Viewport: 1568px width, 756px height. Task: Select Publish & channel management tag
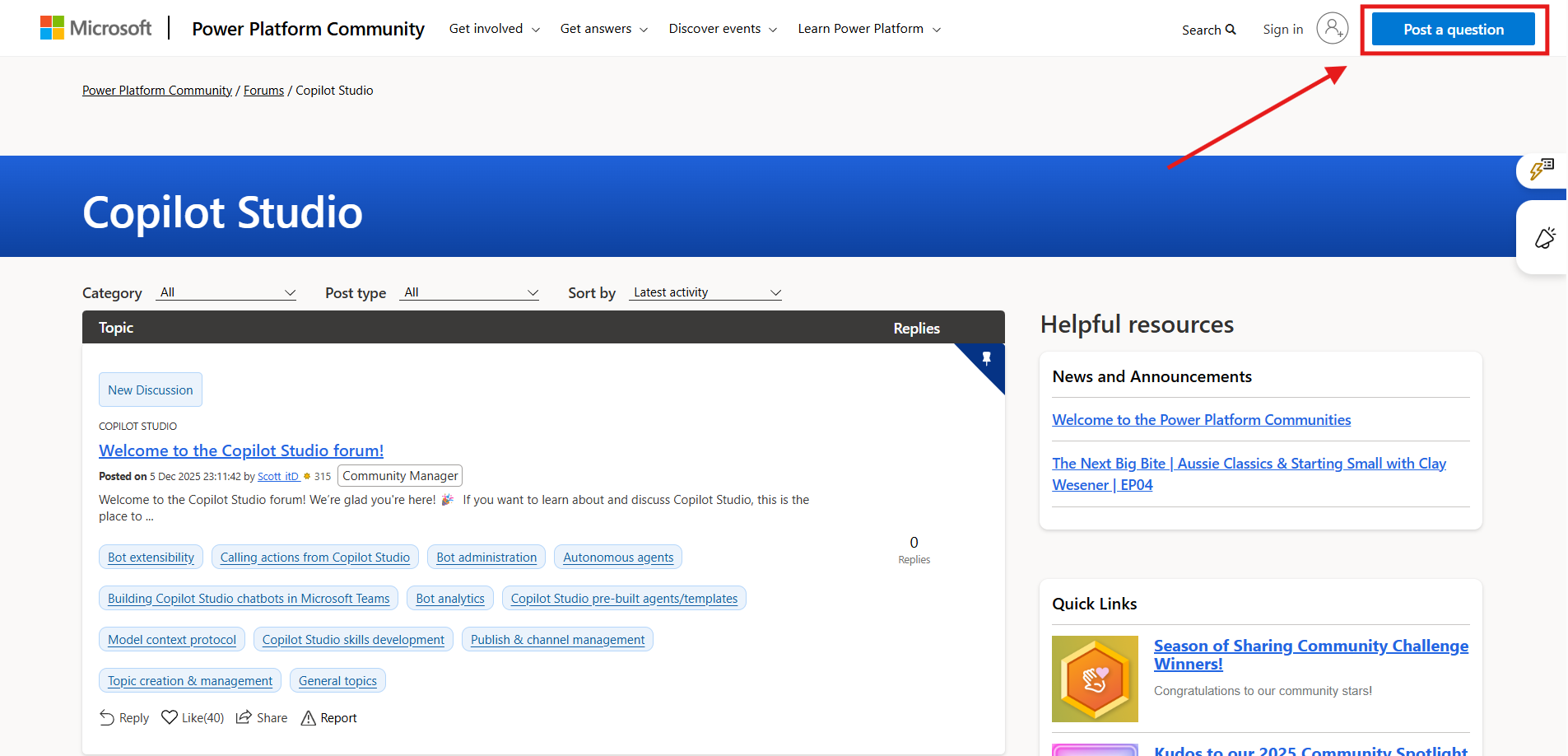coord(557,640)
